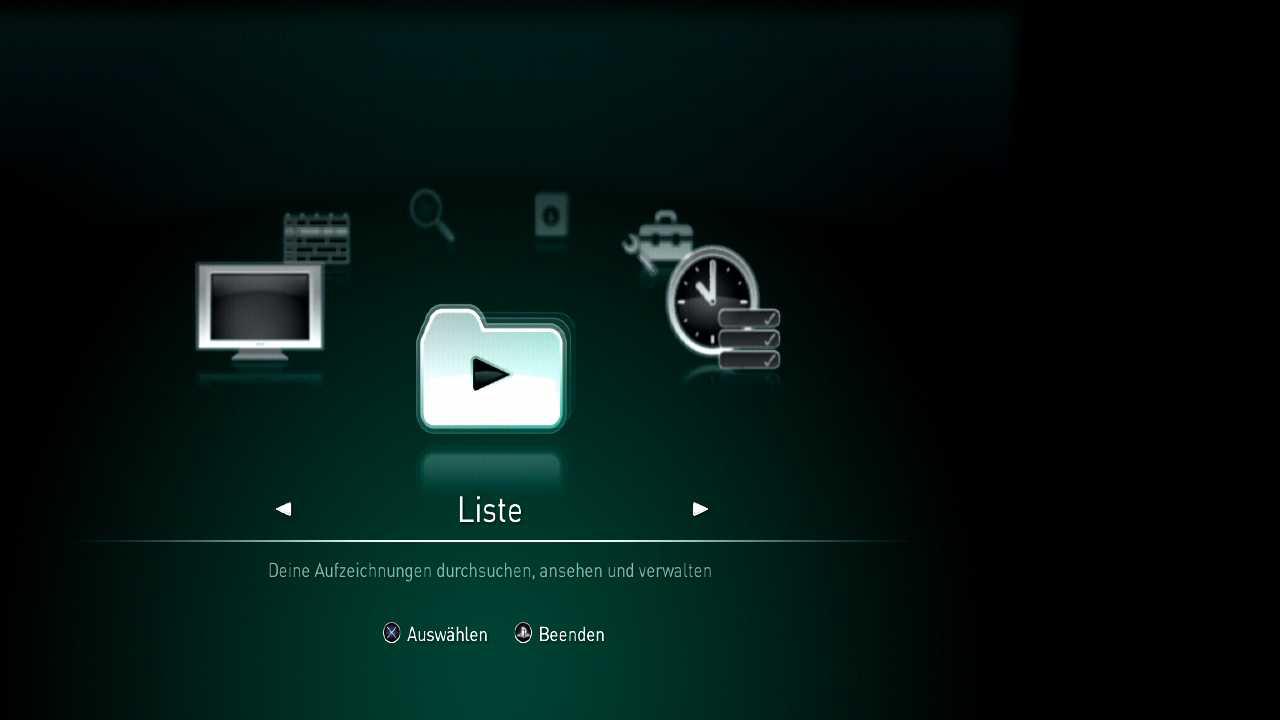Viewport: 1280px width, 720px height.
Task: Click the checklist stack on the clock icon
Action: tap(749, 339)
